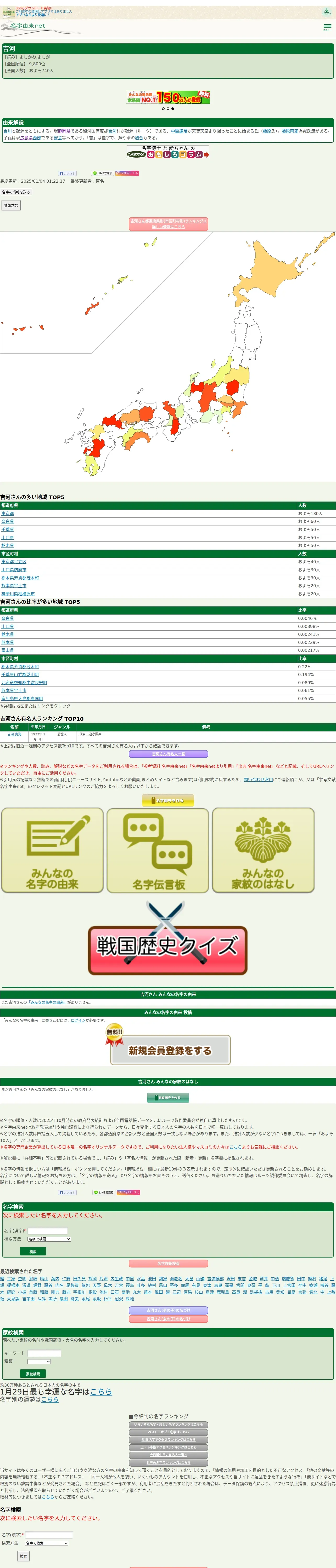Viewport: 336px width, 1568px height.
Task: Click the green 検索 button in 名字検索
Action: [x=33, y=1252]
